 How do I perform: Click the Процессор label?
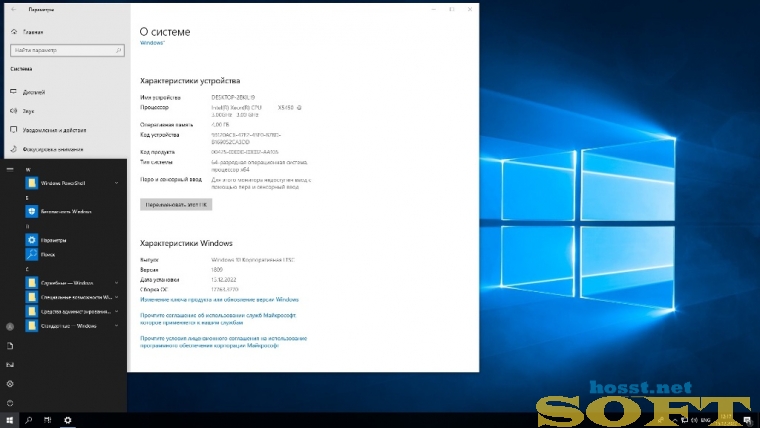(x=154, y=108)
